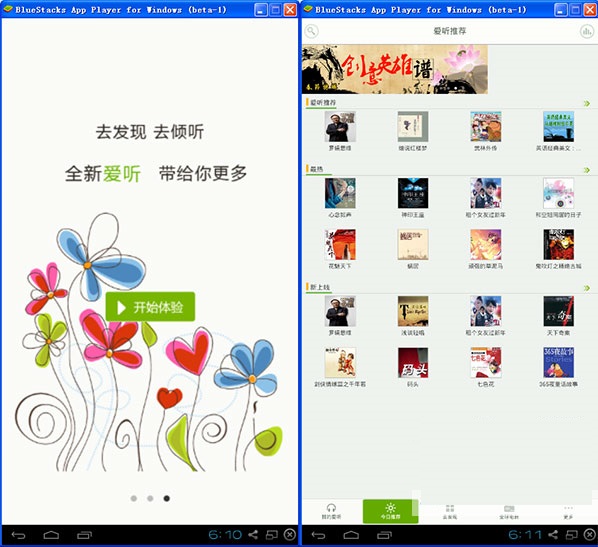
Task: Open the 天下奇案 album cover
Action: (558, 311)
